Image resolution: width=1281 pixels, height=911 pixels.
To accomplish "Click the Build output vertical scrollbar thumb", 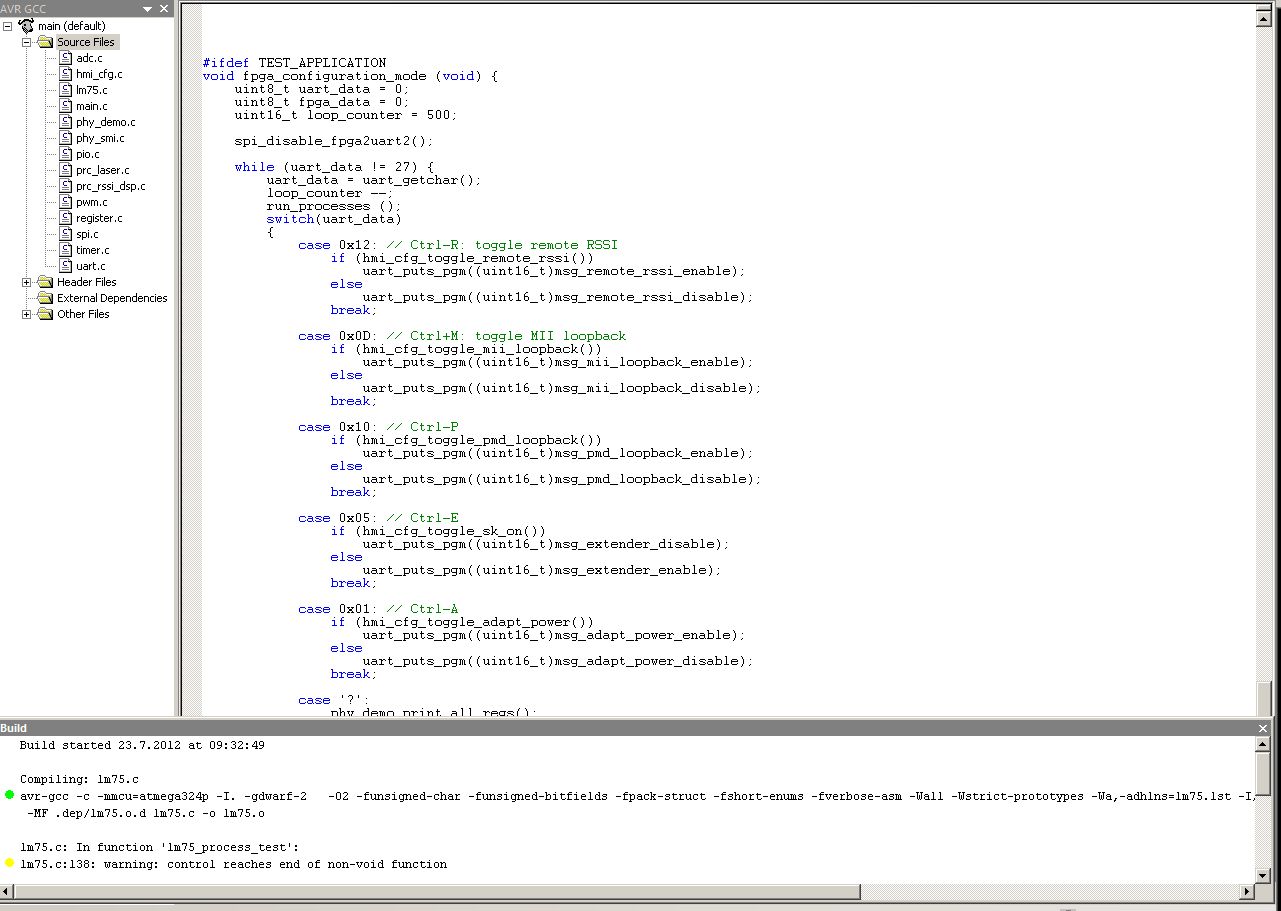I will point(1264,774).
